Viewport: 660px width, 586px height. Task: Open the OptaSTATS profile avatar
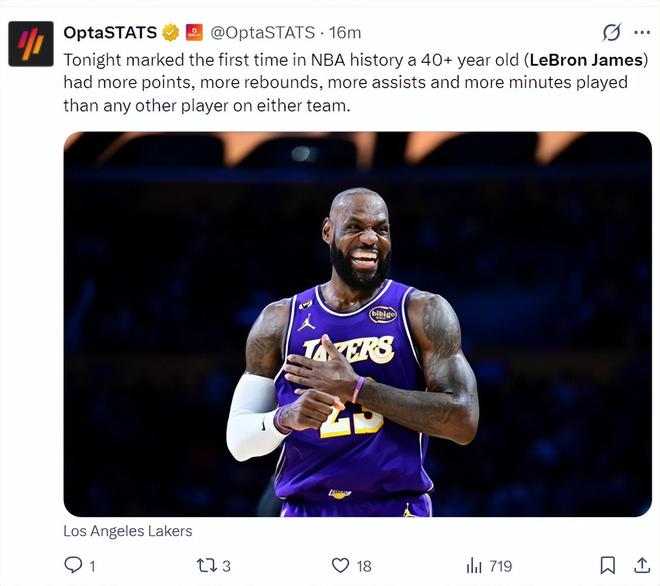click(31, 44)
